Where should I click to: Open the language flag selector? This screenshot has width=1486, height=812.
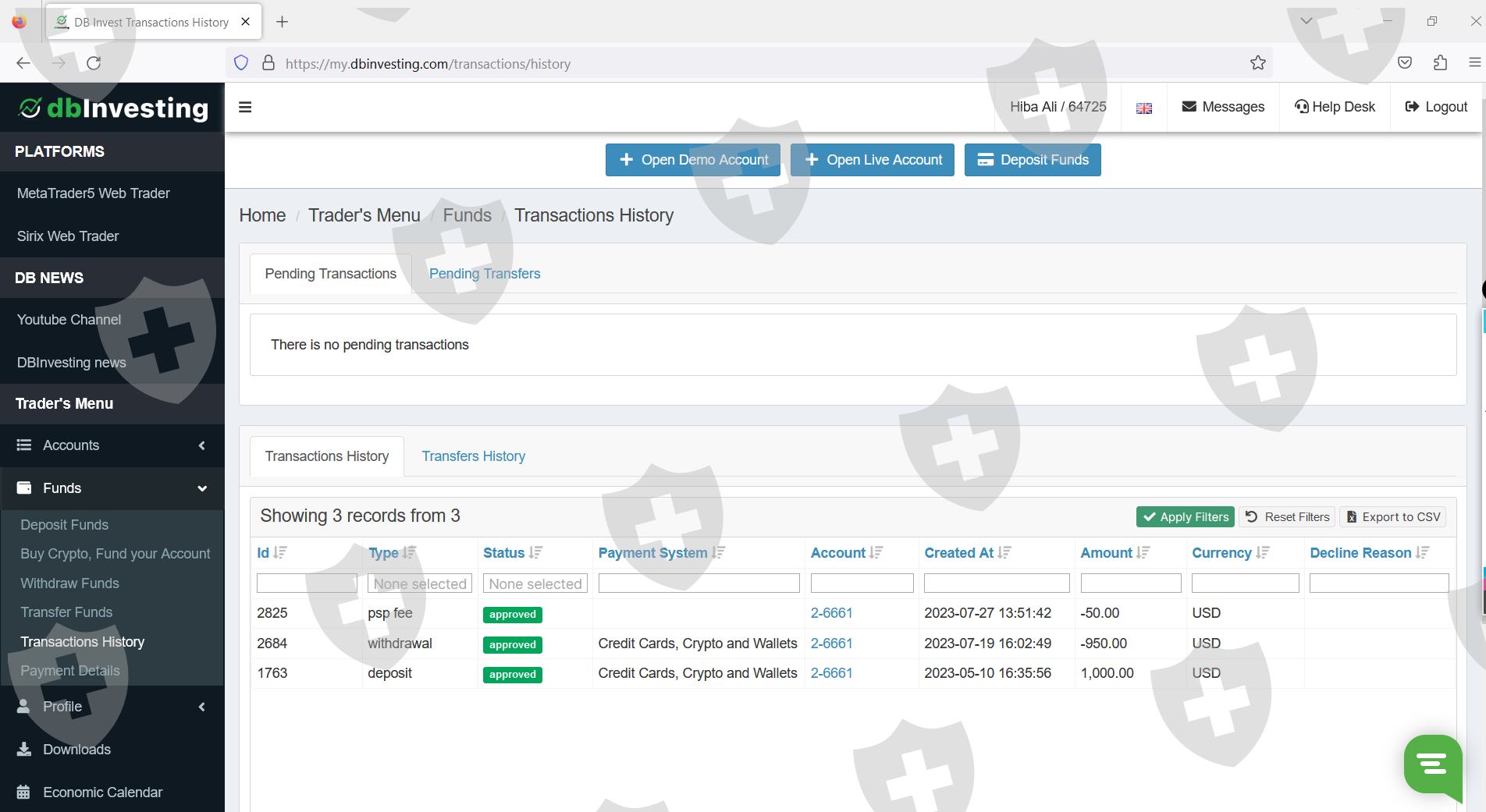click(1143, 108)
